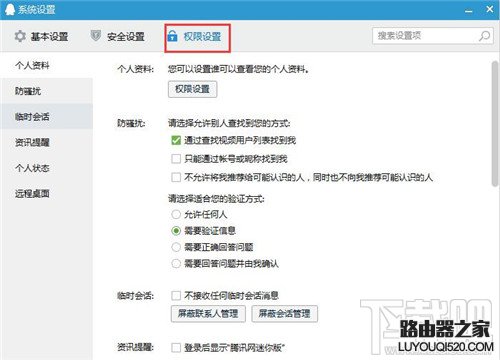The width and height of the screenshot is (500, 360).
Task: Check 只能通过帐号或昵称找到我 option
Action: tap(176, 159)
